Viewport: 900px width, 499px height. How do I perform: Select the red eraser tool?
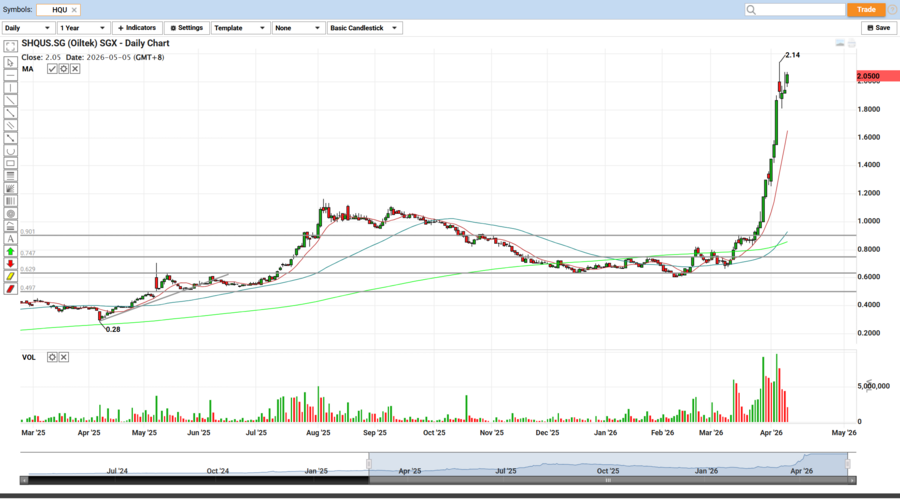(10, 289)
